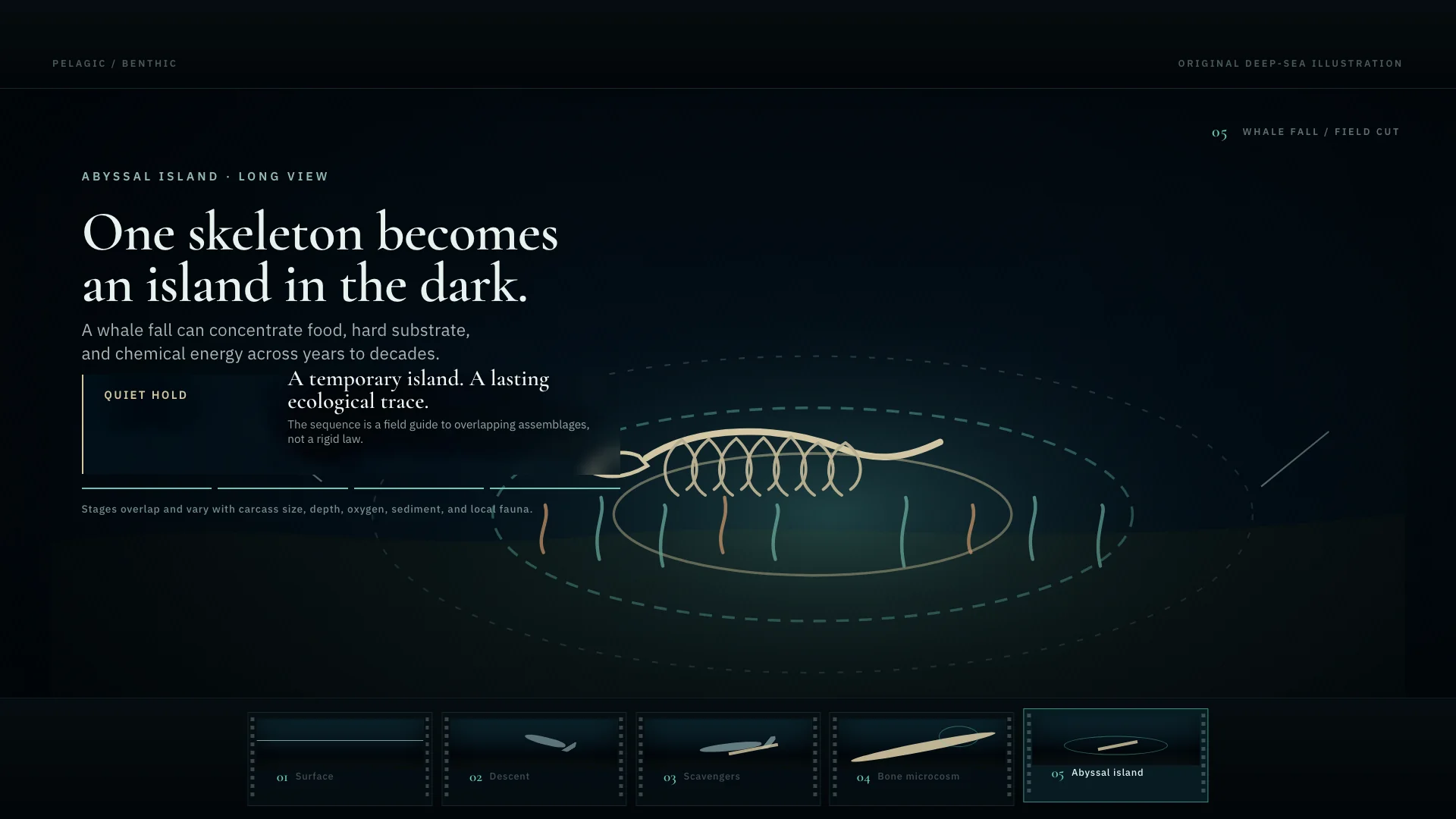Open the 04 Bone microcosm filmstrip frame

click(921, 758)
